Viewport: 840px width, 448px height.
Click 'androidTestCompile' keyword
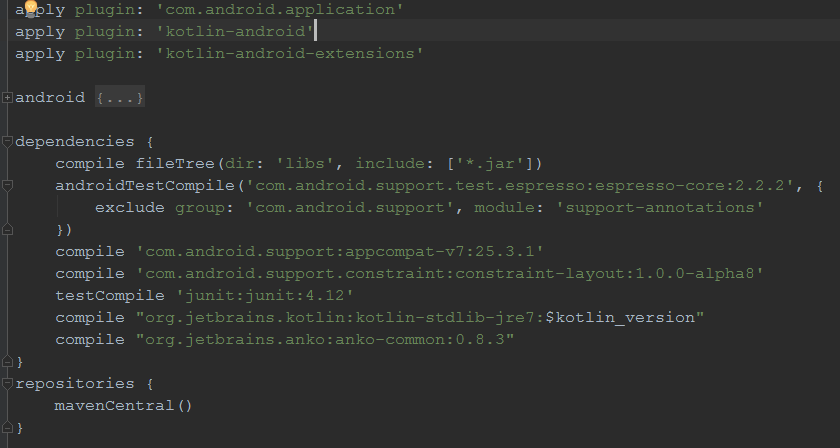pyautogui.click(x=145, y=185)
